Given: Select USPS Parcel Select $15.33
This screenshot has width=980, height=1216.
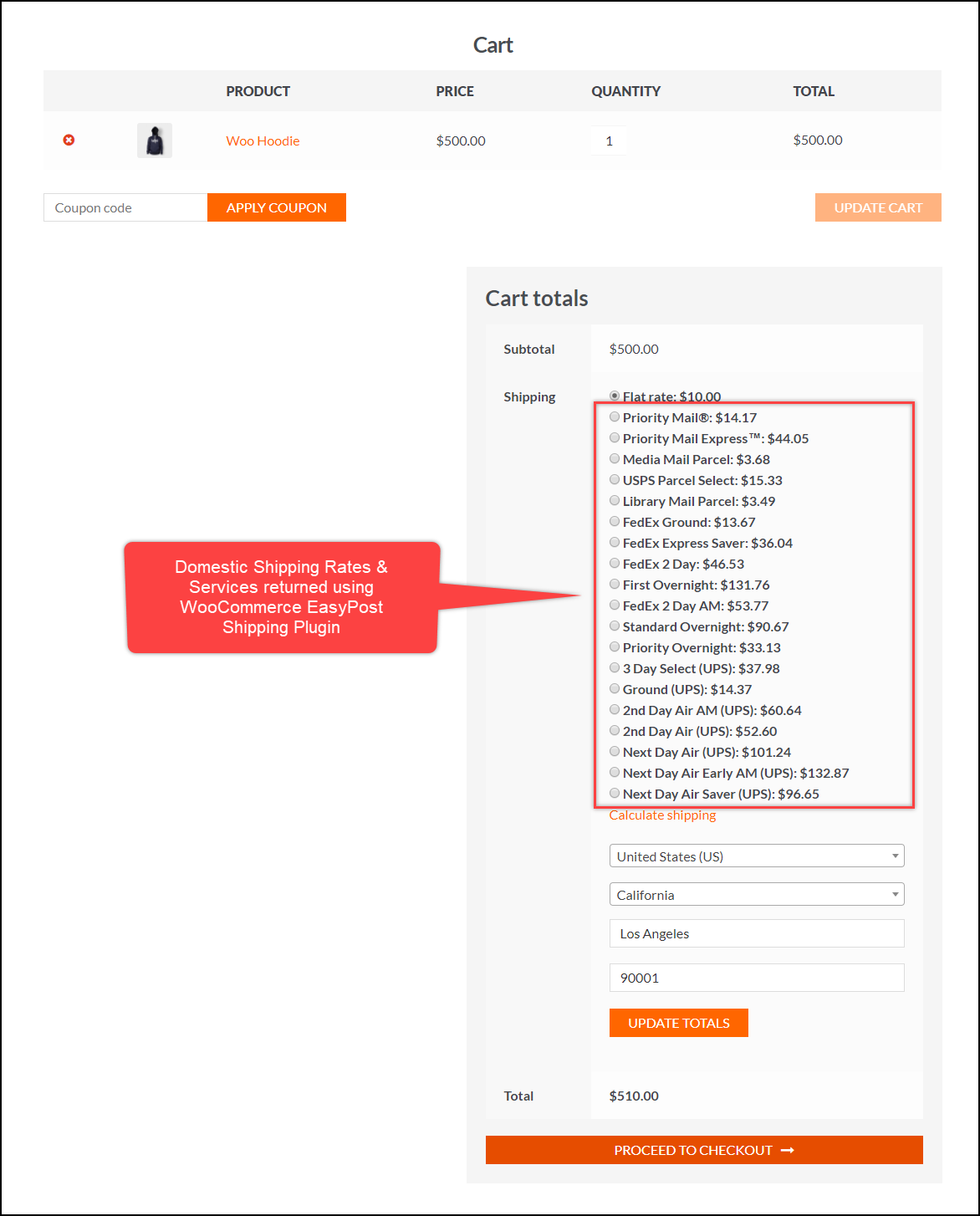Looking at the screenshot, I should tap(615, 479).
